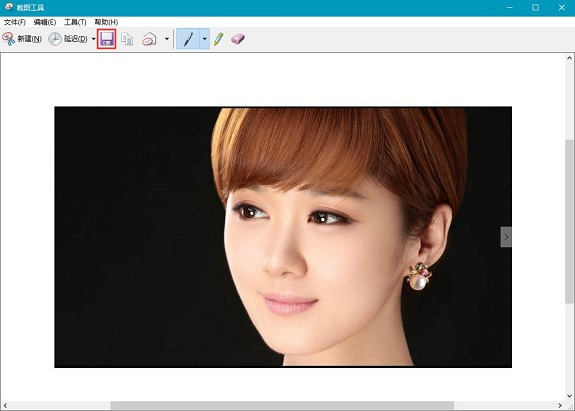Minimize the Snipping Tool window
Screen dimensions: 575x411
tap(509, 8)
